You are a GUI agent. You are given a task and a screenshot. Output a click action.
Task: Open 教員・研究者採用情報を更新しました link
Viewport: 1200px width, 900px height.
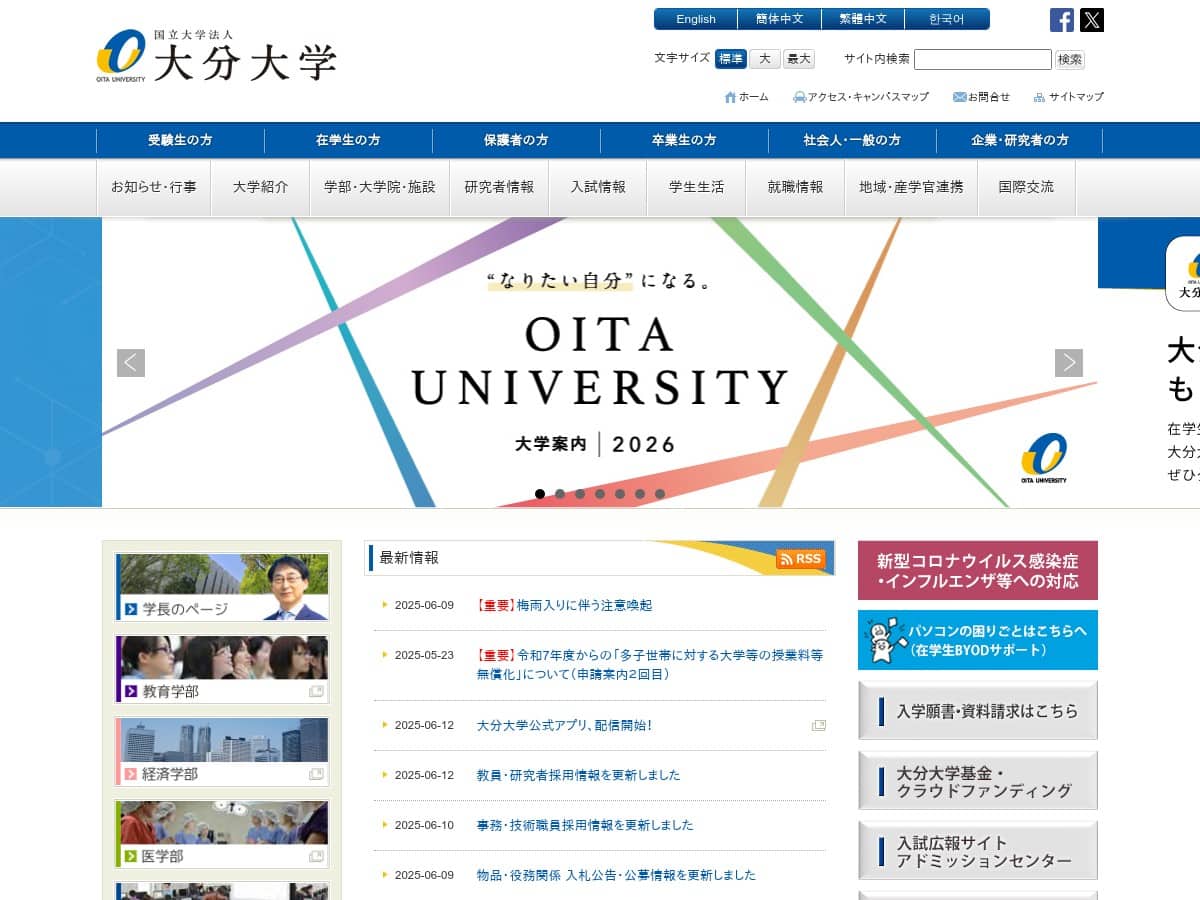pos(578,775)
